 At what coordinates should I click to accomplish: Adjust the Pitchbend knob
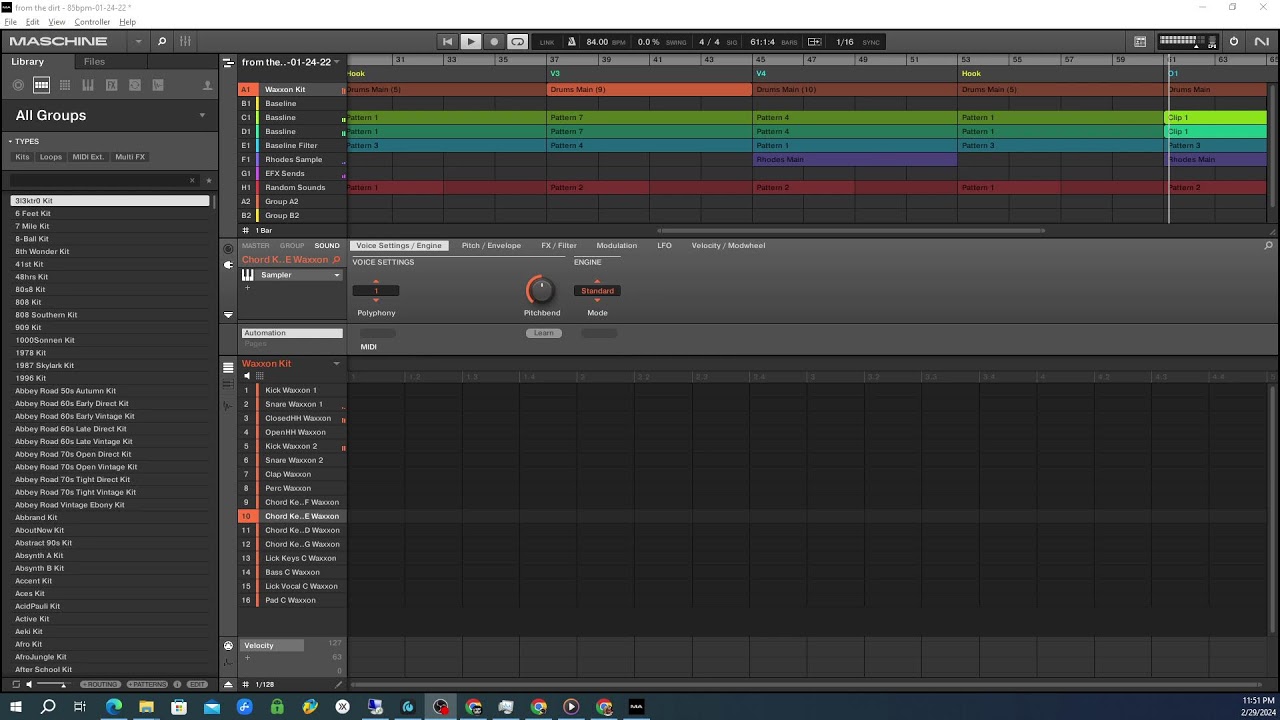point(540,290)
